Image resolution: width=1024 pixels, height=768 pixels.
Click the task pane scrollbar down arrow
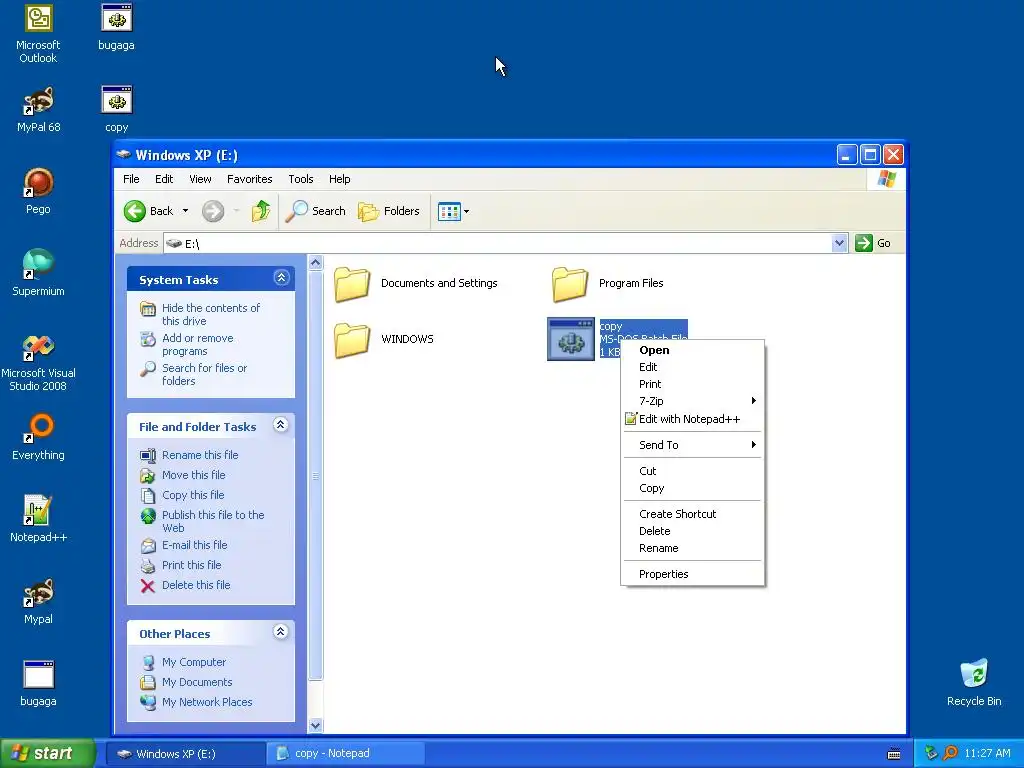pos(315,725)
